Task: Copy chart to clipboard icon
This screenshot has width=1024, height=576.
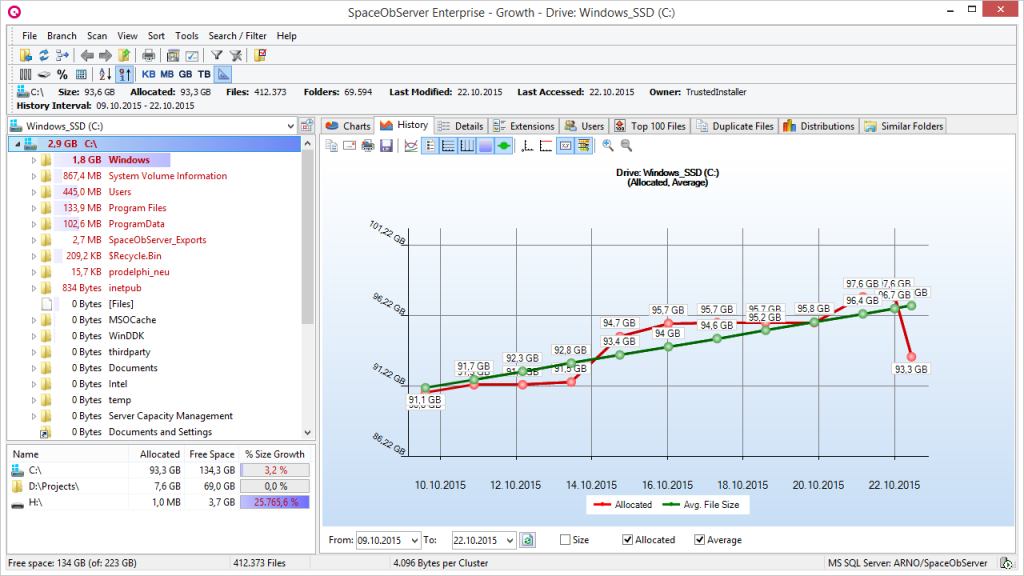Action: pyautogui.click(x=332, y=146)
